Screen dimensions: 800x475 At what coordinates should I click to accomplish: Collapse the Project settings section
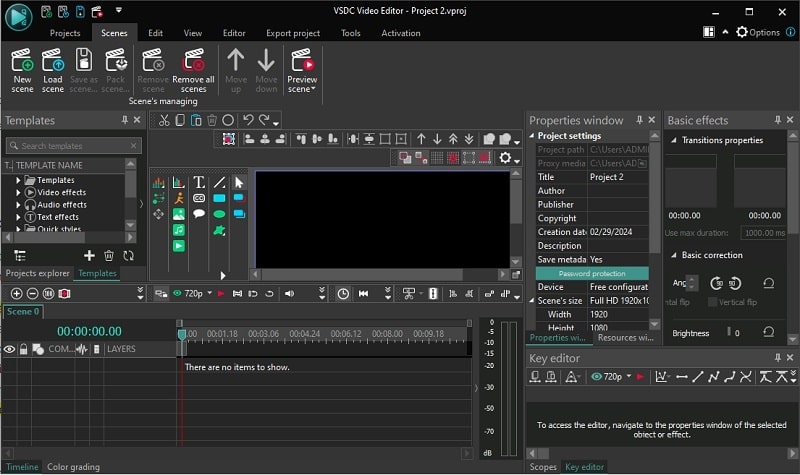[x=532, y=136]
